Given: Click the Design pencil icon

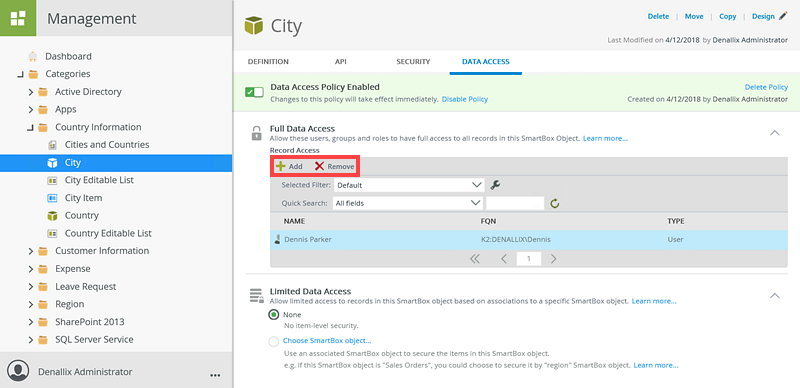Looking at the screenshot, I should (x=783, y=16).
